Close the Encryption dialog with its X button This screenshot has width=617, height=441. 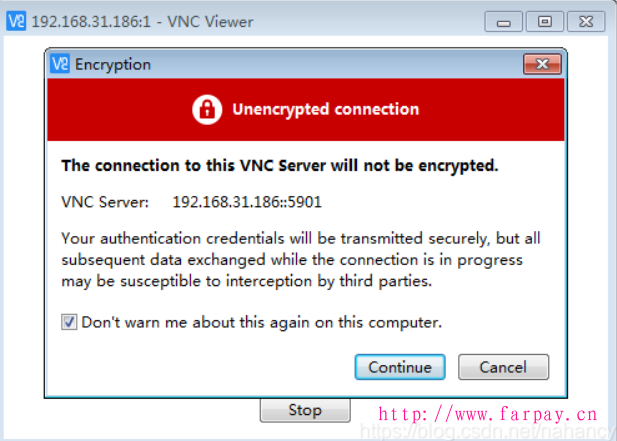point(542,64)
